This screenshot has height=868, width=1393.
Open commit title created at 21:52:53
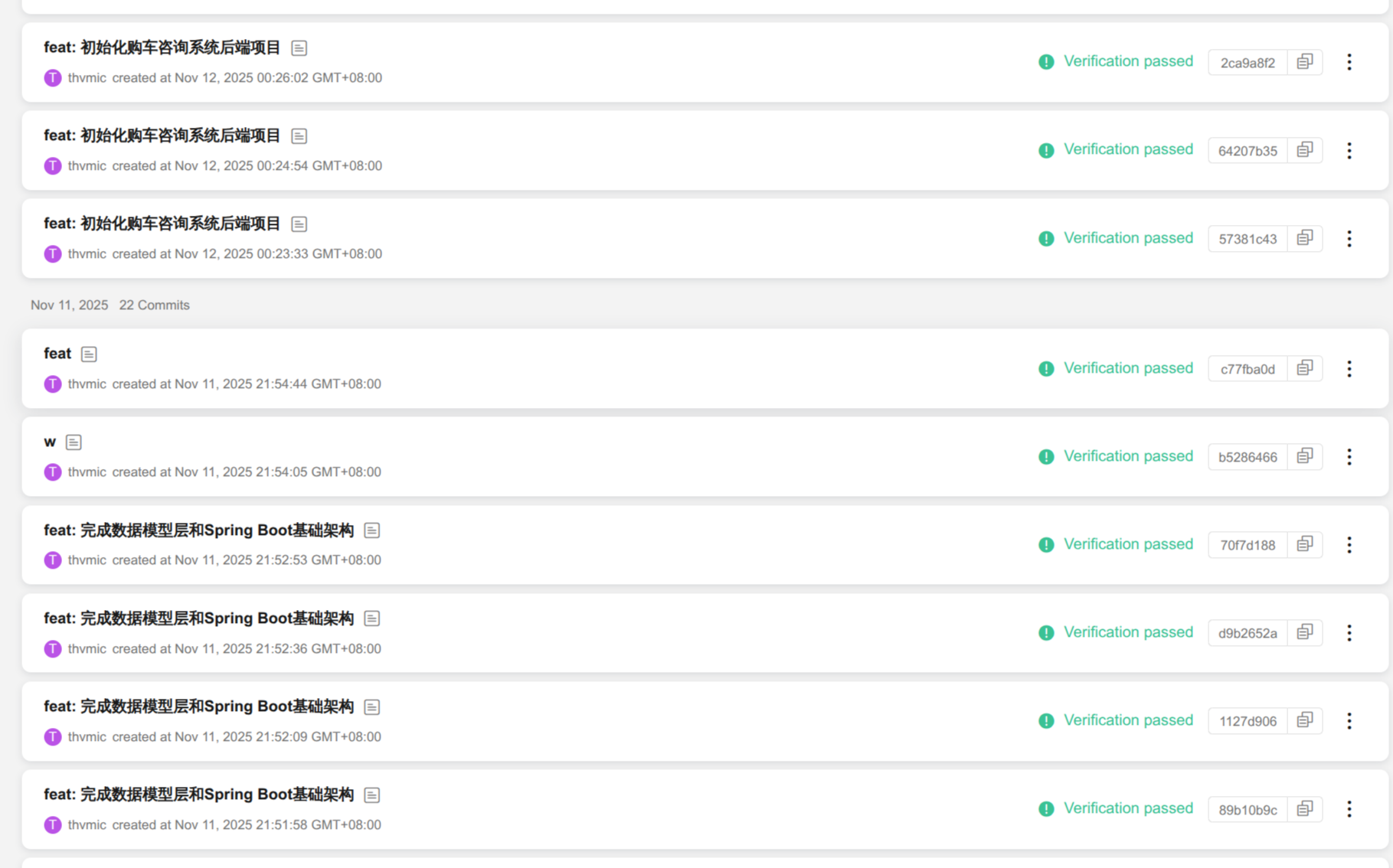[x=198, y=530]
